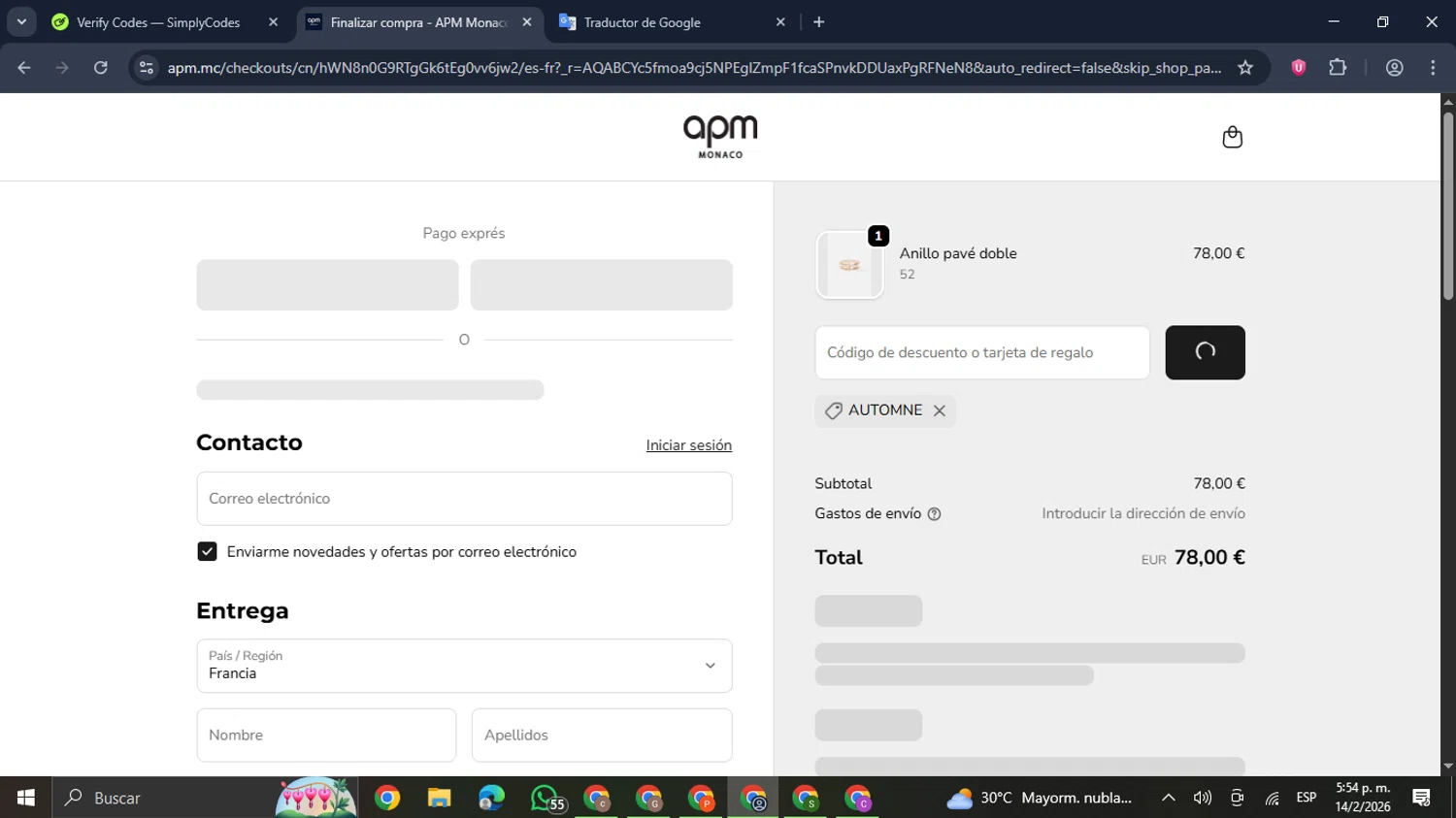The width and height of the screenshot is (1456, 818).
Task: Open the Extensions puzzle menu
Action: [x=1338, y=68]
